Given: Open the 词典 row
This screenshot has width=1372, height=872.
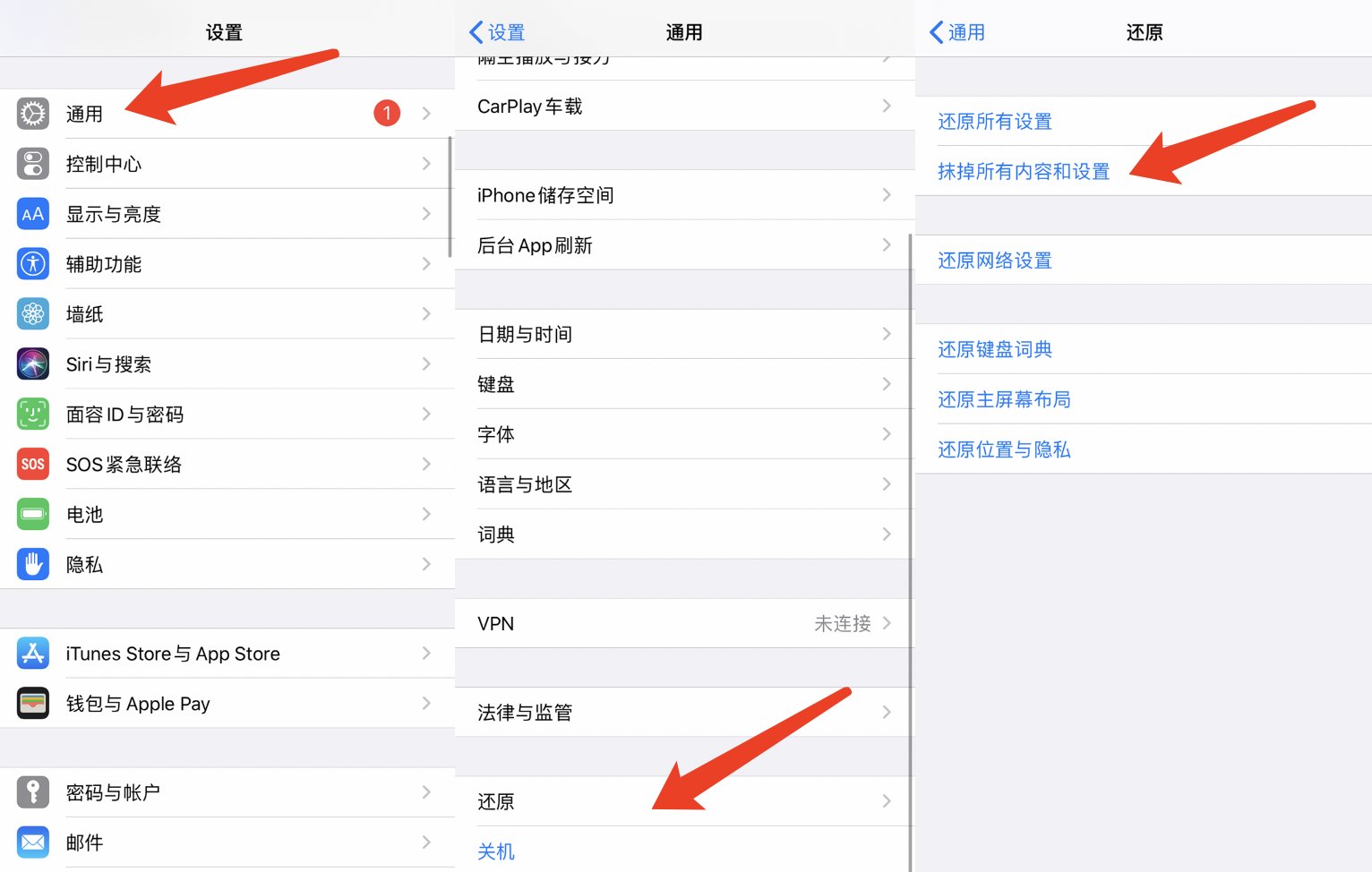Looking at the screenshot, I should point(684,534).
